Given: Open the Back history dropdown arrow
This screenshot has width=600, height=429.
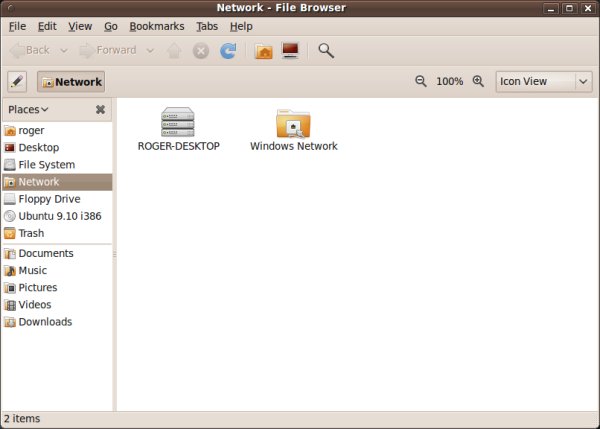Looking at the screenshot, I should [x=64, y=51].
